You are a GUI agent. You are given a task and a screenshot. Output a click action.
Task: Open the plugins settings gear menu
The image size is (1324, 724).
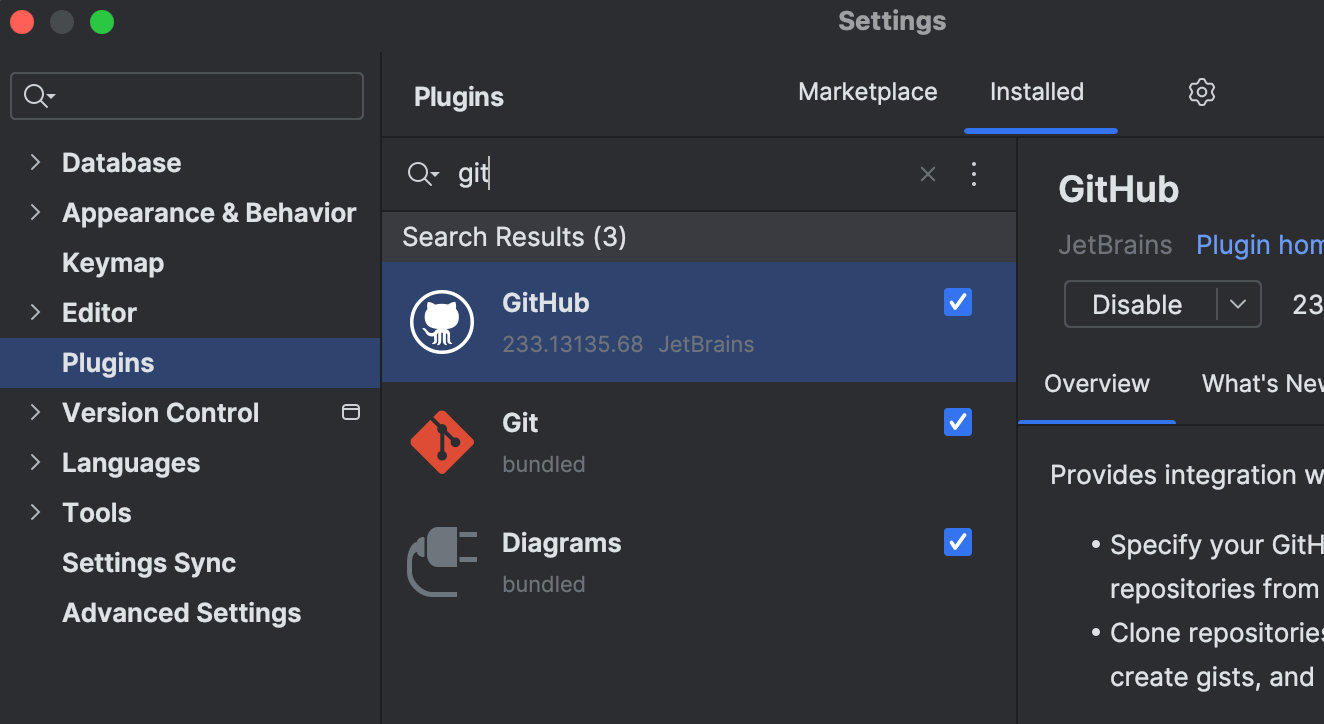click(1200, 92)
